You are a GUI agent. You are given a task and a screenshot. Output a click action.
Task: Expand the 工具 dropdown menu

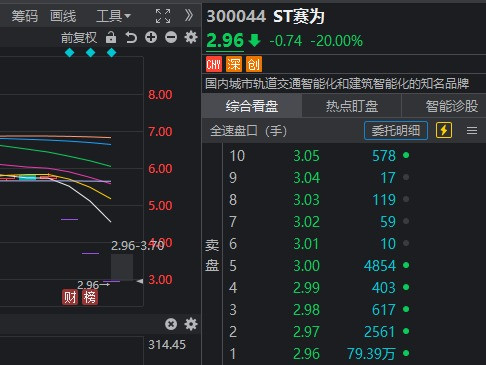coord(113,16)
